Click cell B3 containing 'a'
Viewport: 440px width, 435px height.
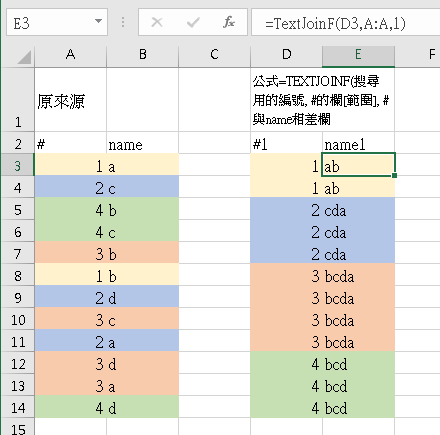click(143, 165)
